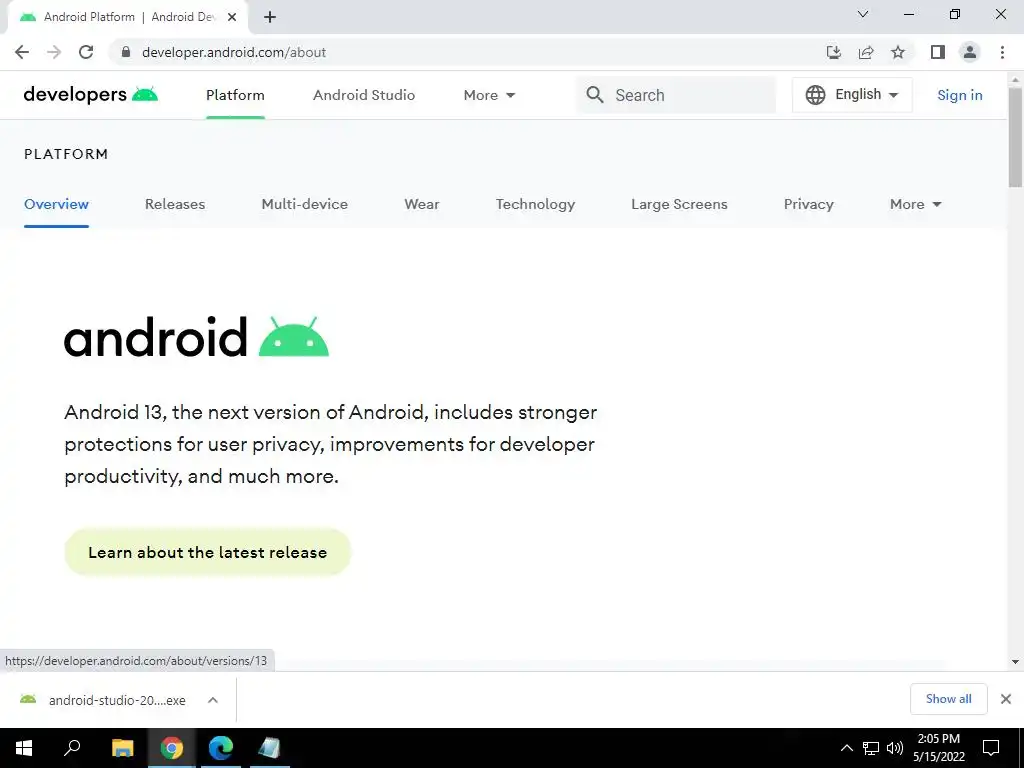Image resolution: width=1024 pixels, height=768 pixels.
Task: Click the padlock site info icon
Action: click(126, 52)
